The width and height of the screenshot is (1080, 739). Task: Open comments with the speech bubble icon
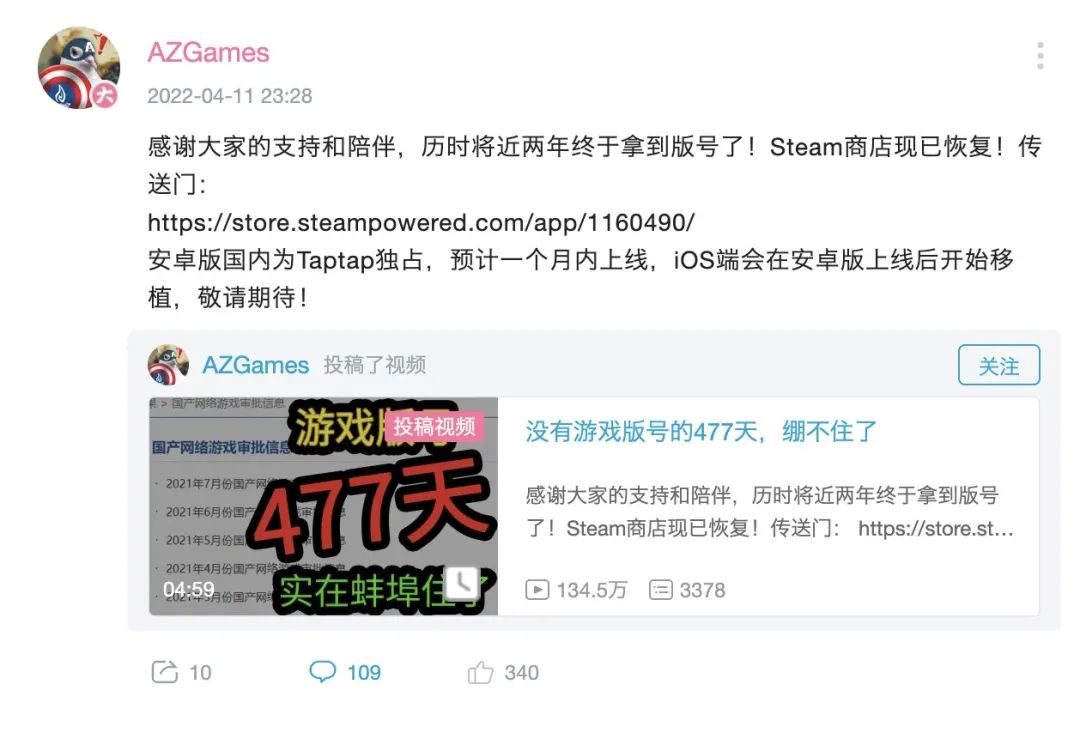(322, 672)
